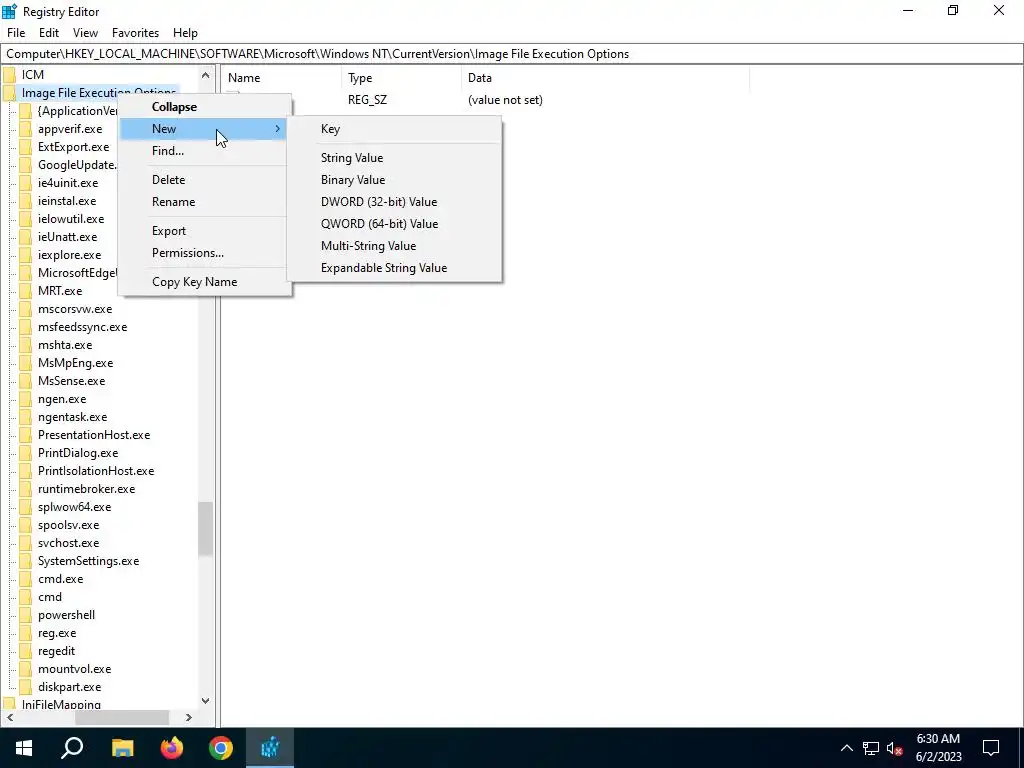This screenshot has height=768, width=1024.
Task: Open Permissions... from the context menu
Action: (204, 253)
